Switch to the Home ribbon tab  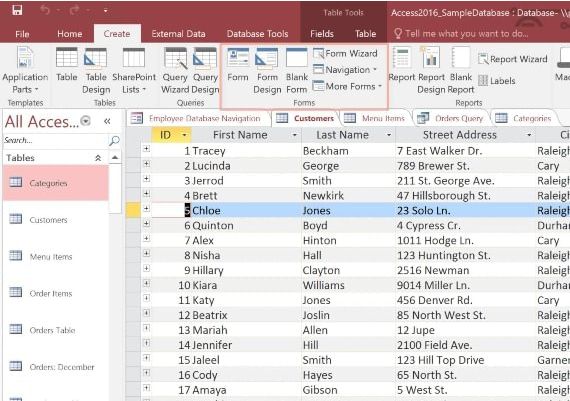pyautogui.click(x=69, y=34)
